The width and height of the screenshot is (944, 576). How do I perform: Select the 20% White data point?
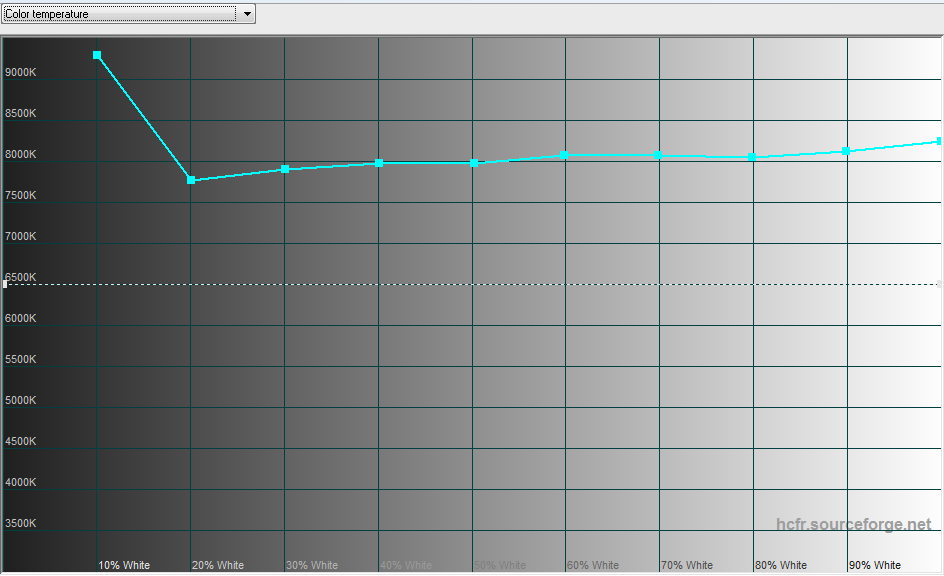[191, 180]
